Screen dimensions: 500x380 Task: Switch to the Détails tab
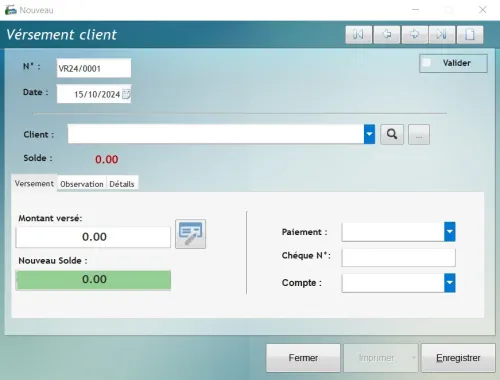pos(122,184)
